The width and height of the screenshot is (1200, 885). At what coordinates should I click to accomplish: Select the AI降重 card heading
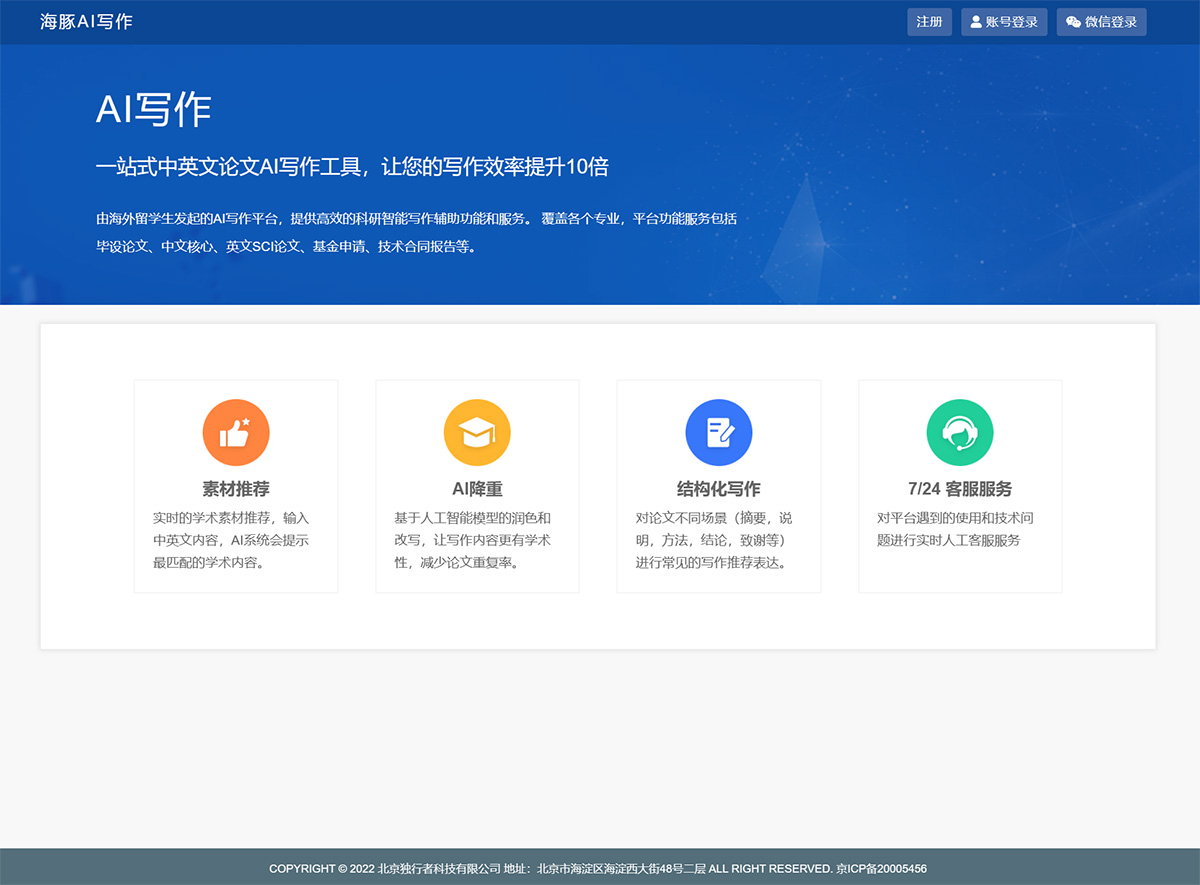tap(477, 489)
